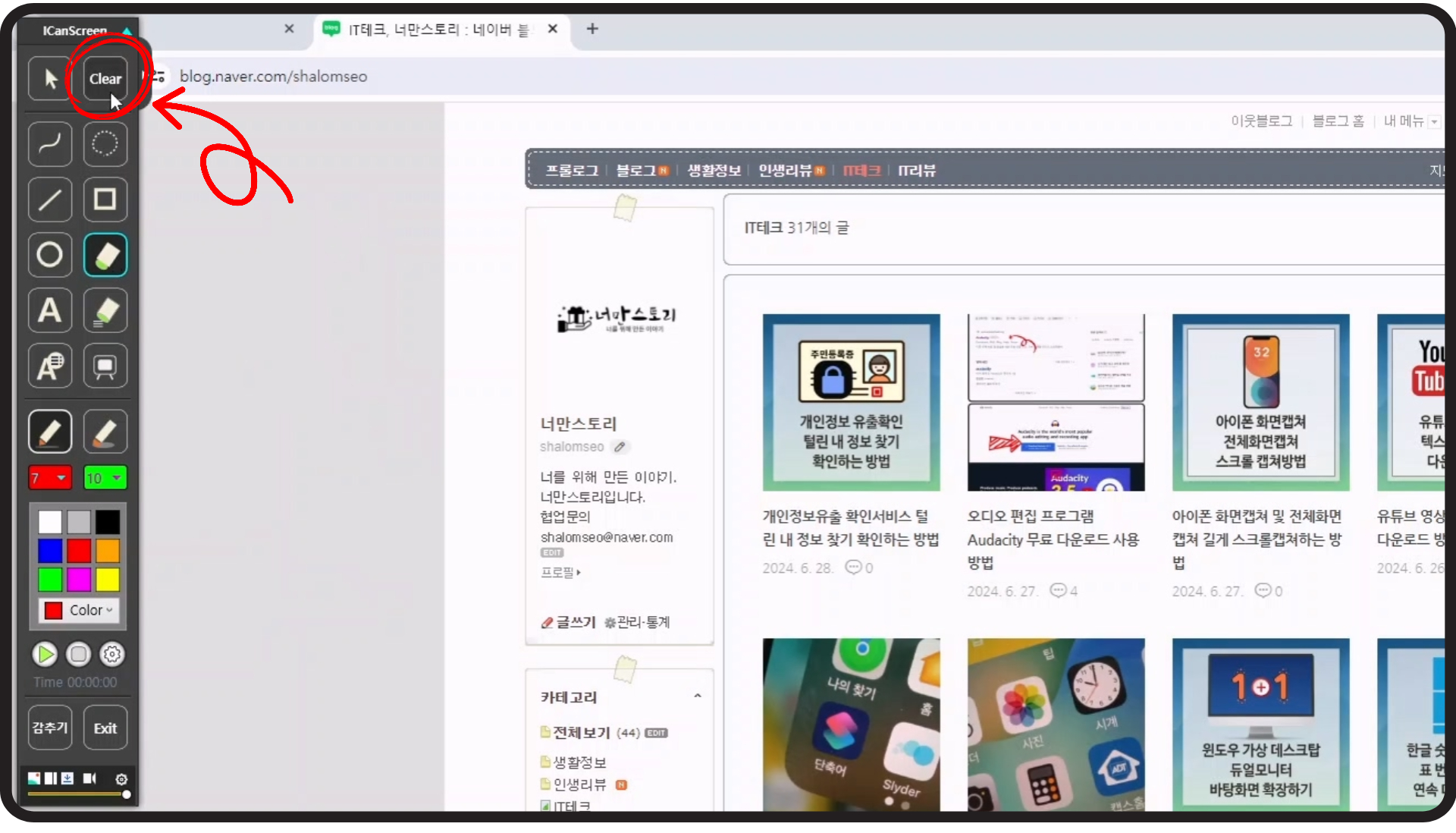This screenshot has height=833, width=1456.
Task: Open the IT리뷰 blog menu
Action: tap(917, 171)
